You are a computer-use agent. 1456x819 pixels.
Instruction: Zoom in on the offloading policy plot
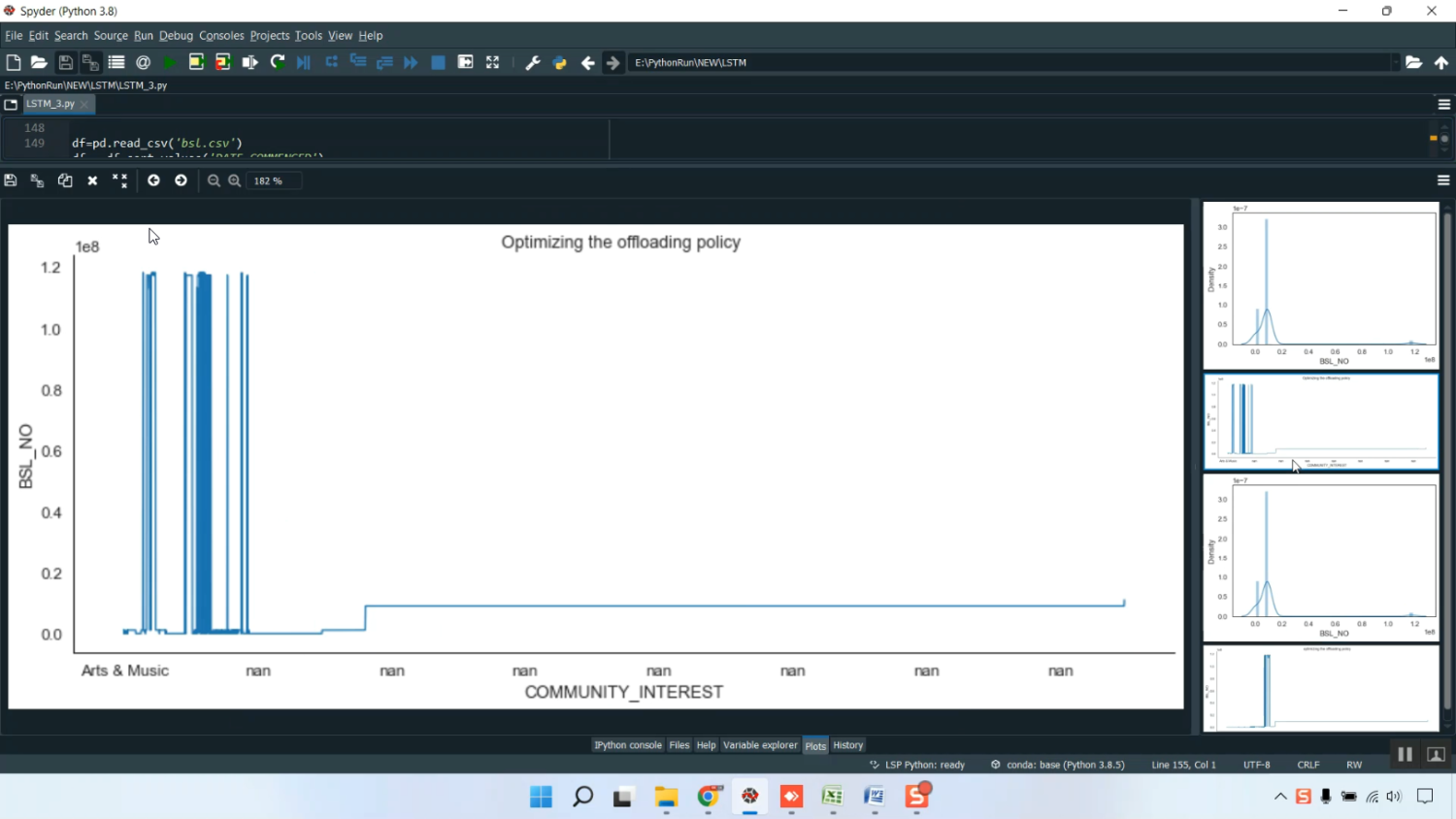click(x=234, y=180)
